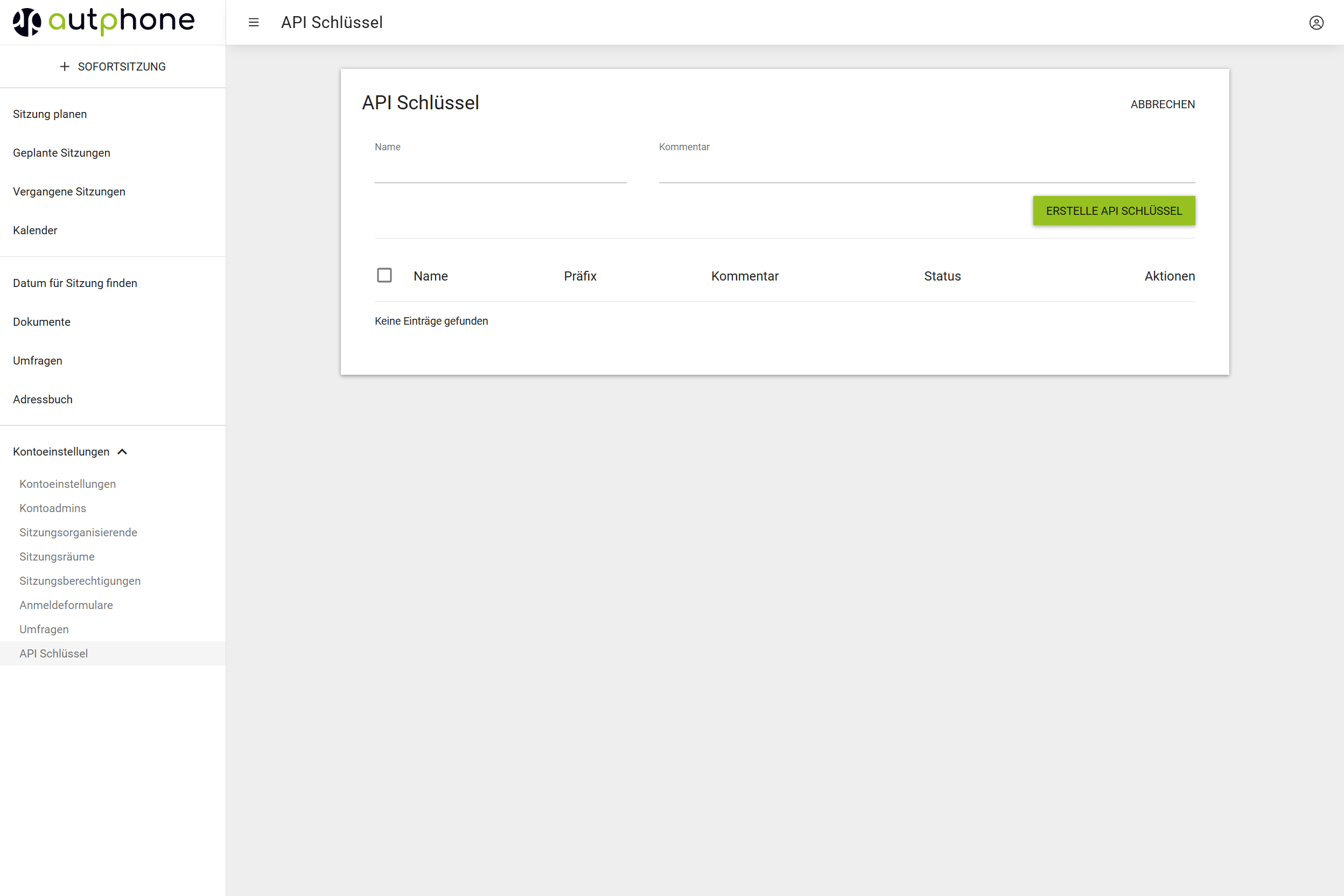The image size is (1344, 896).
Task: Select Datum für Sitzung finden
Action: [75, 283]
